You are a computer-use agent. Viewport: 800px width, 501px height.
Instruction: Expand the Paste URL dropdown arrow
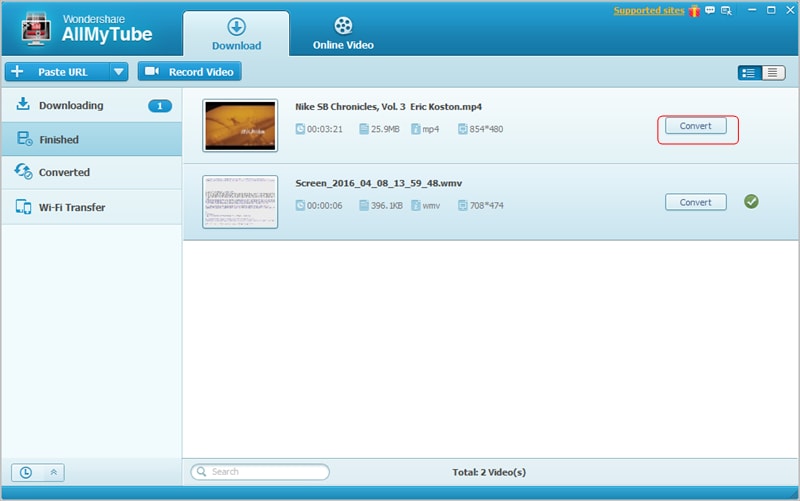[118, 72]
